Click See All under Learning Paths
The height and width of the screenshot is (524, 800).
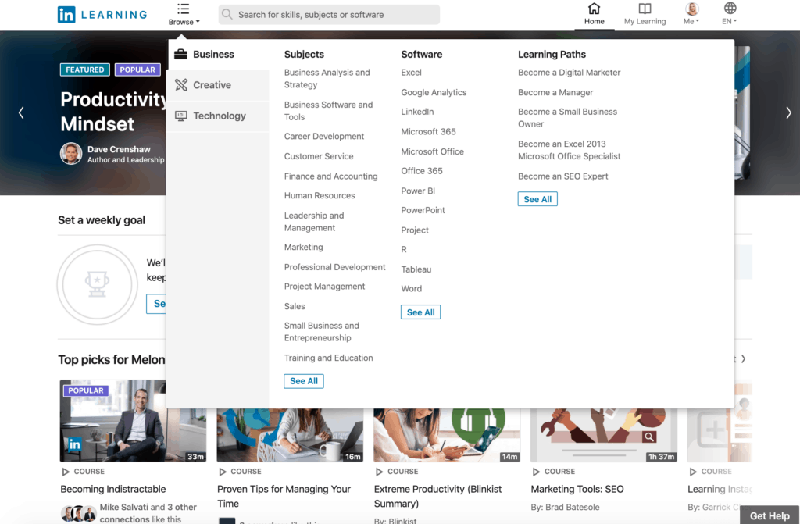(537, 199)
